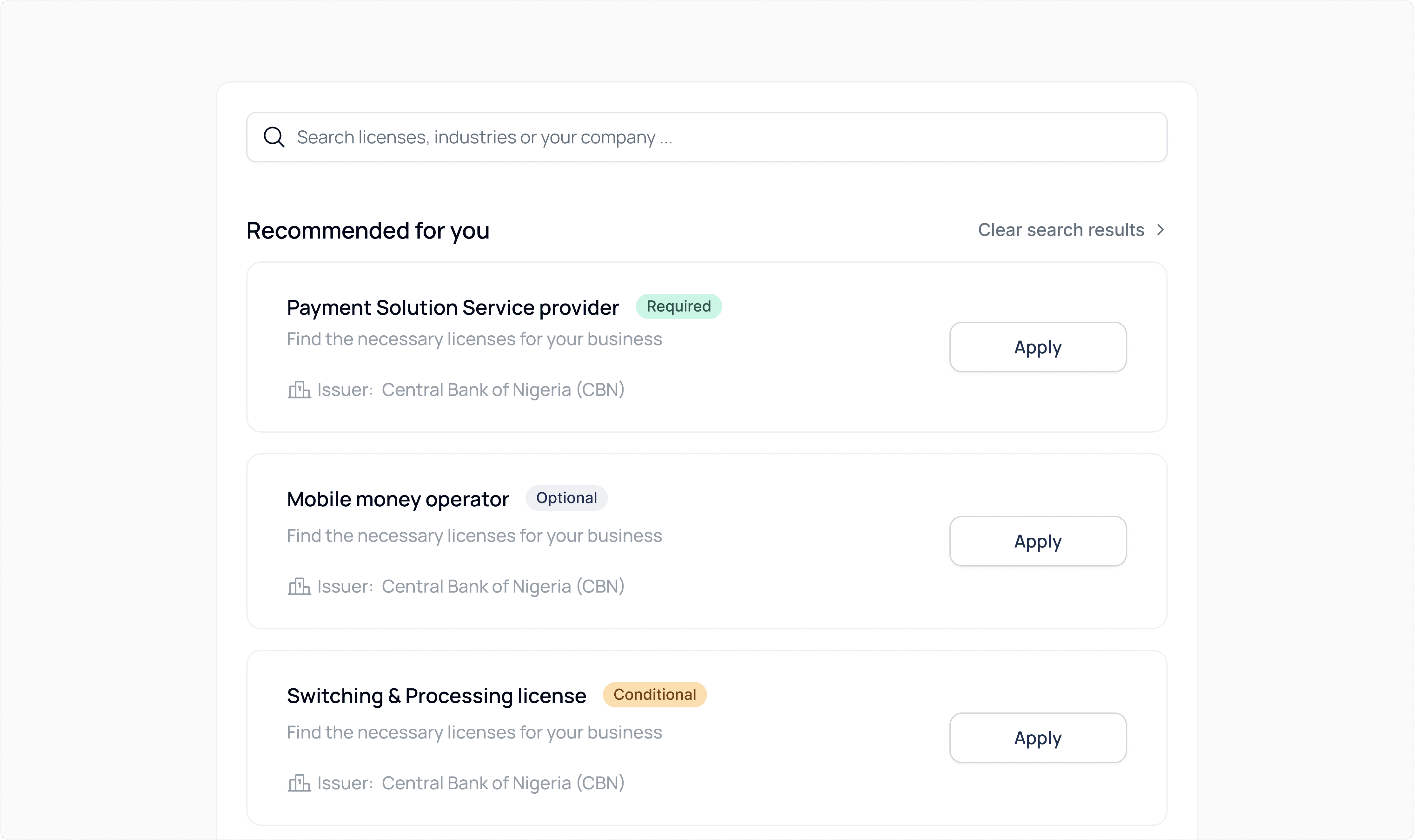
Task: Click issuer building icon in Mobile money card
Action: click(x=299, y=587)
